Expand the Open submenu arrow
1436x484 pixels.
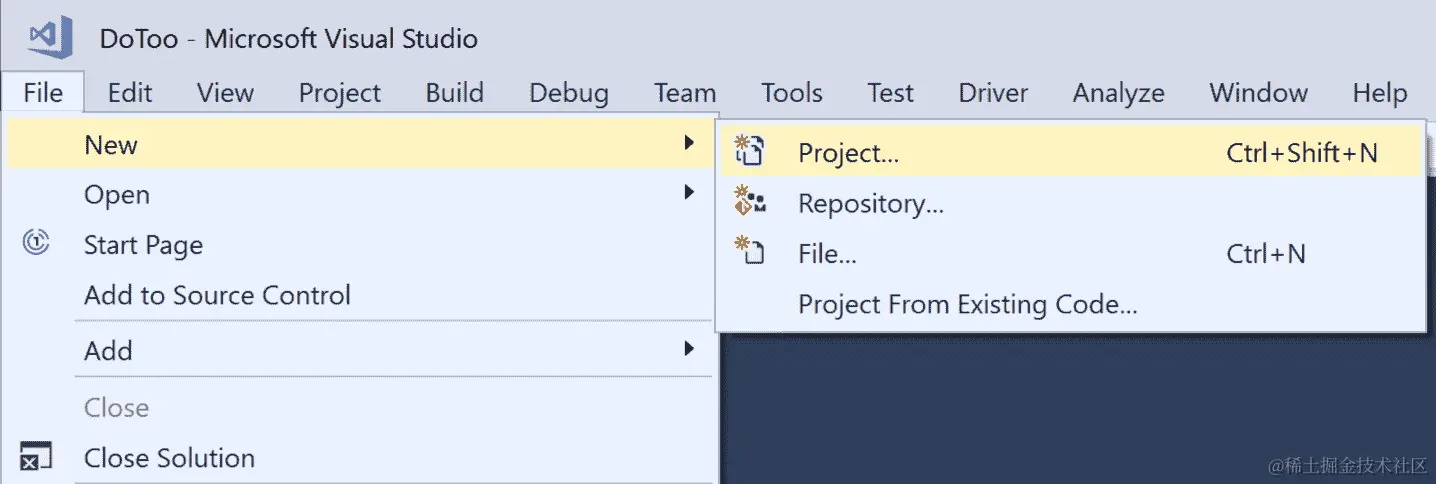[x=688, y=192]
